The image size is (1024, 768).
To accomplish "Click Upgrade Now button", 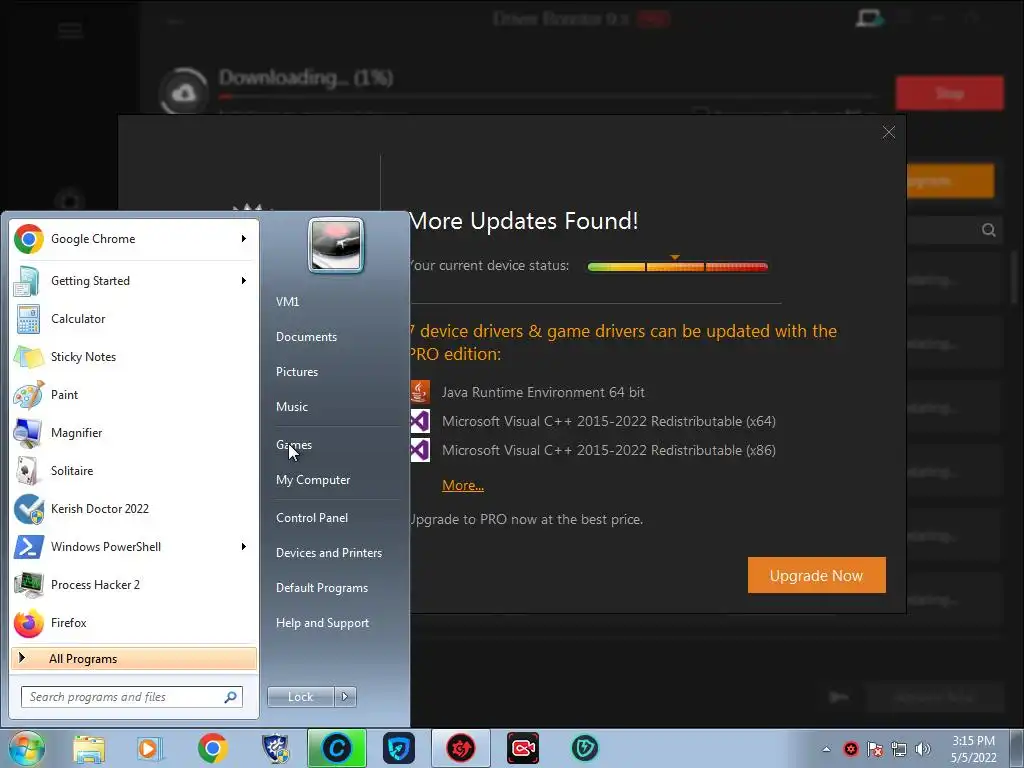I will coord(816,575).
